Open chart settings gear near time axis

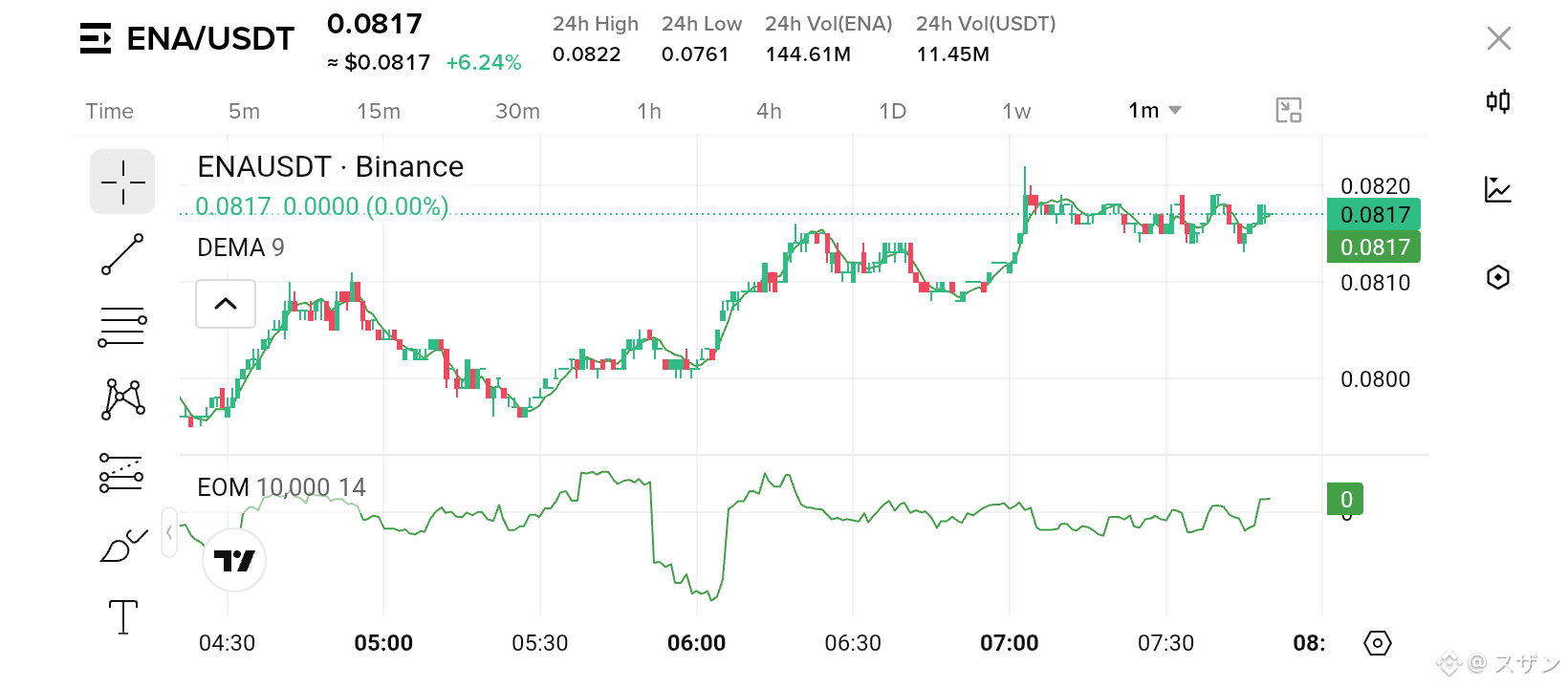tap(1377, 643)
